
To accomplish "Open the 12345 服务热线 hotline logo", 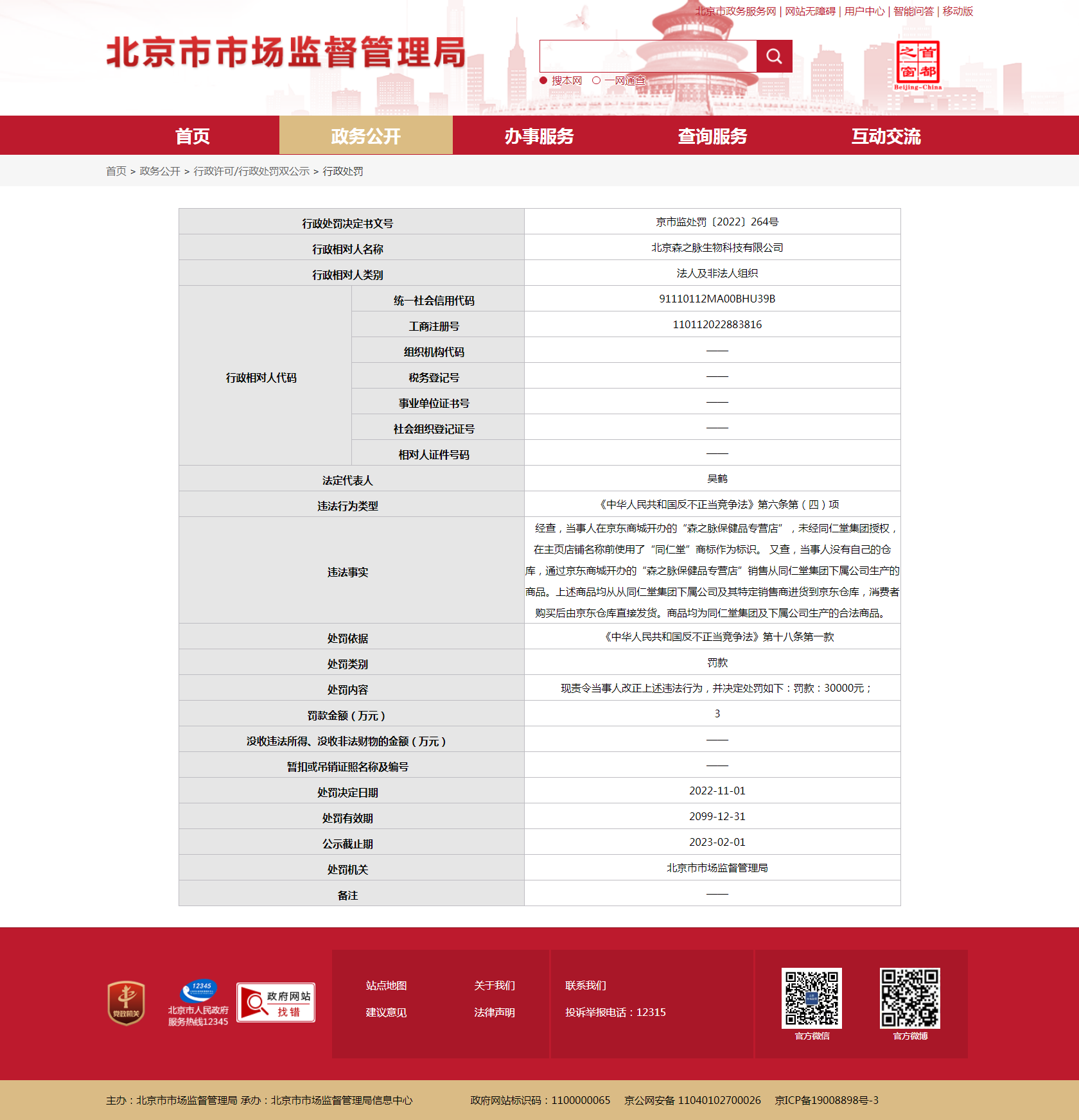I will 198,1002.
